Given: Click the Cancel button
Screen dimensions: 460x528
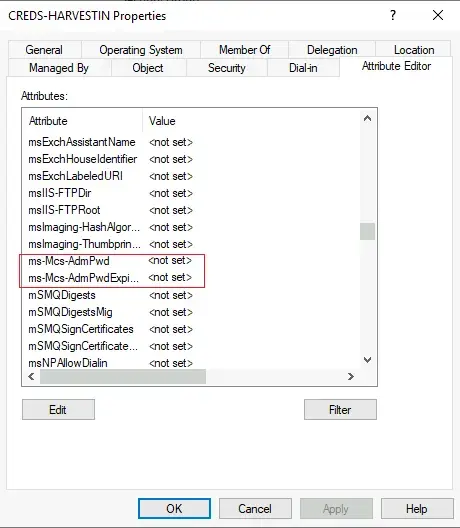Looking at the screenshot, I should 255,508.
